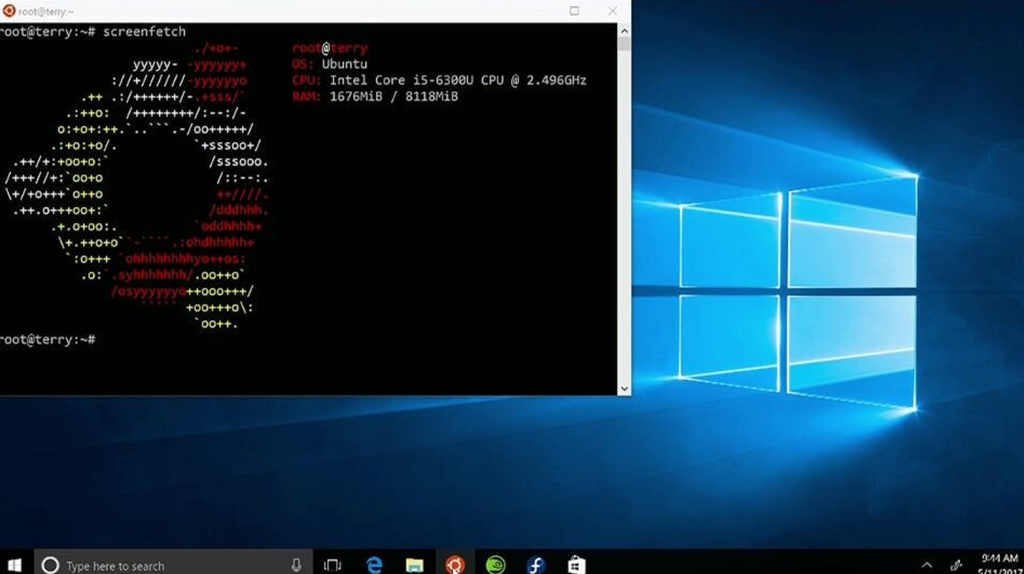Open the Fedora app on the taskbar
Screen dimensions: 1024x574
pyautogui.click(x=536, y=565)
